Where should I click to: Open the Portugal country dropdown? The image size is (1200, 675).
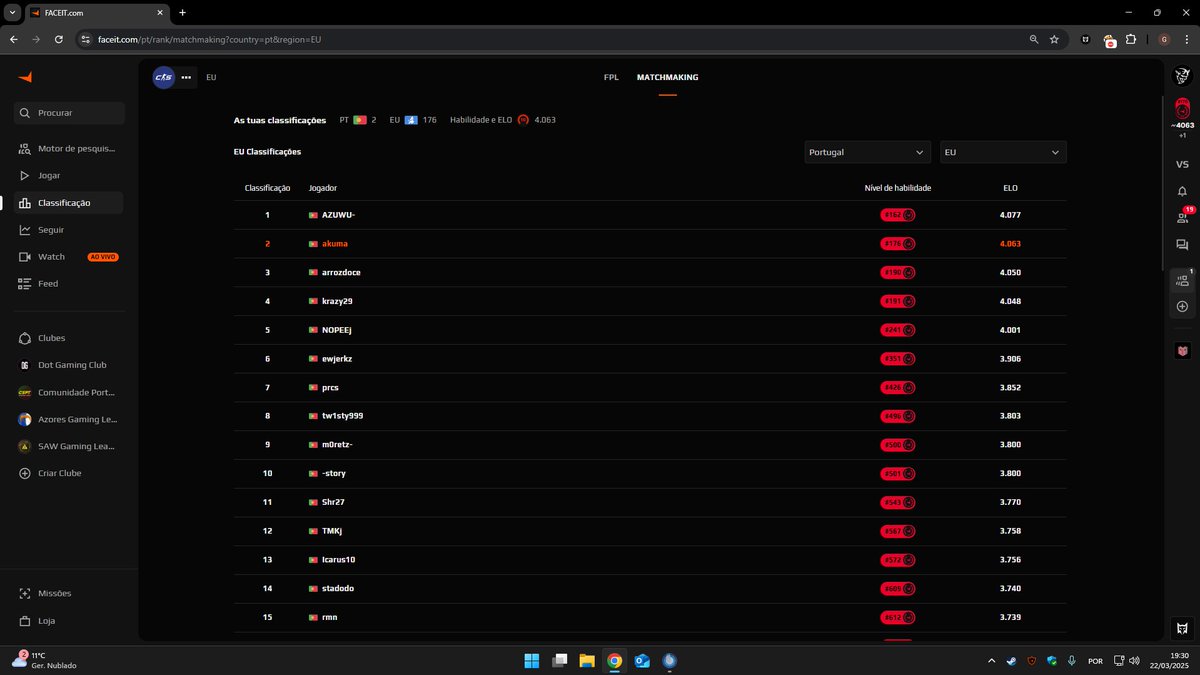tap(868, 152)
